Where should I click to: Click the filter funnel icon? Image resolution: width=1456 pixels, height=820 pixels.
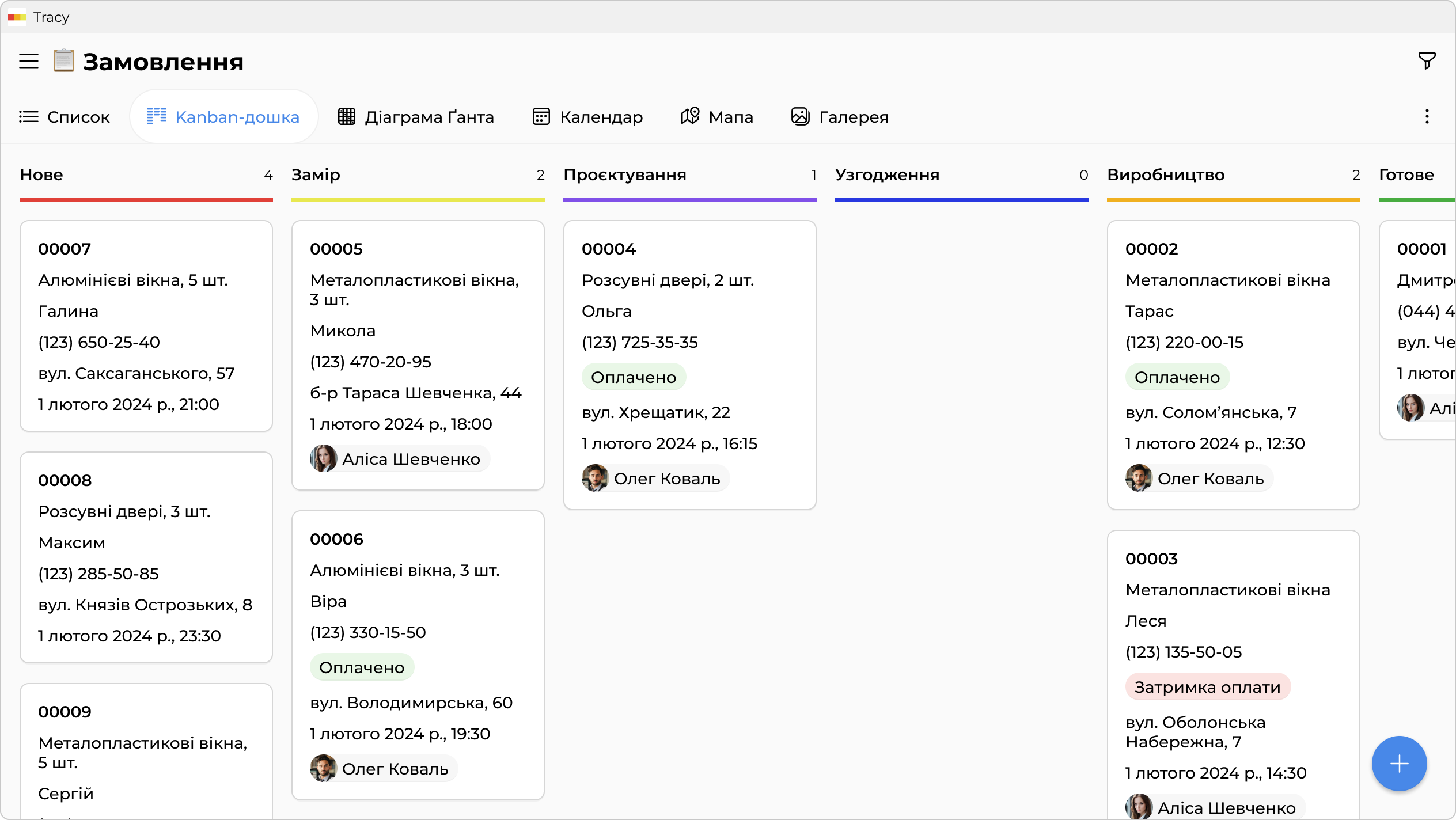click(x=1427, y=60)
